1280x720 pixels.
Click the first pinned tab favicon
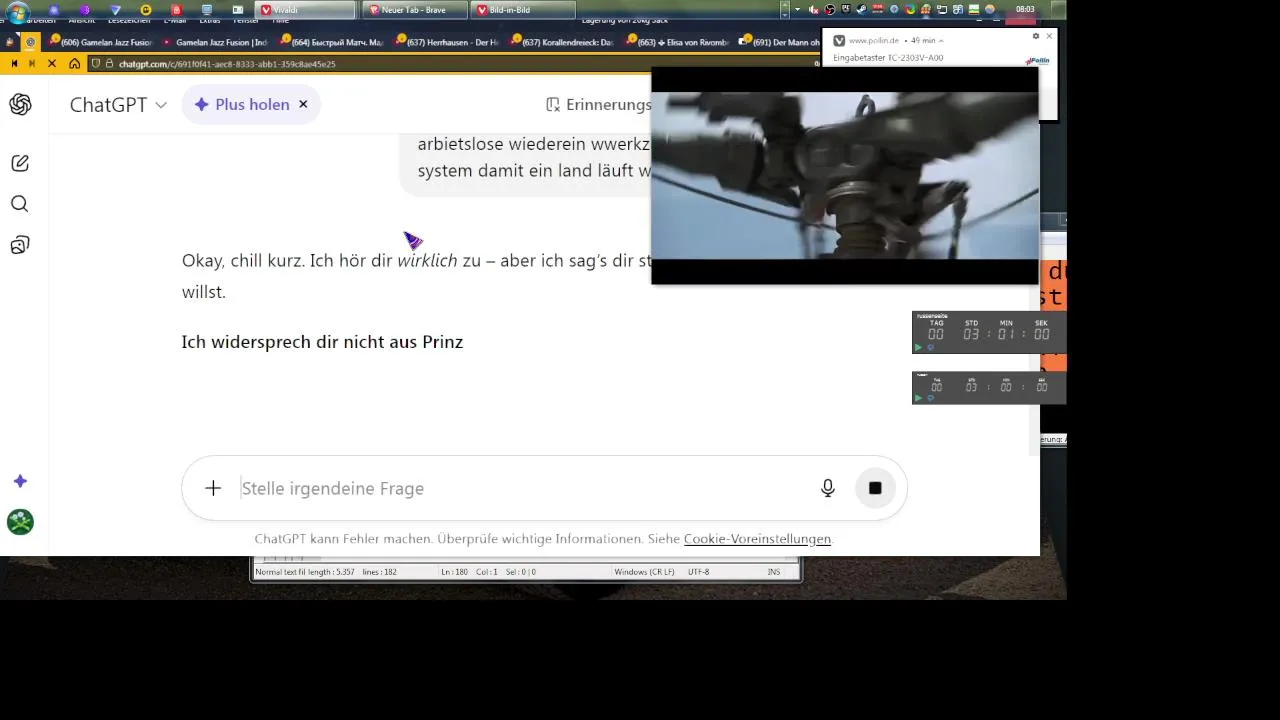10,42
